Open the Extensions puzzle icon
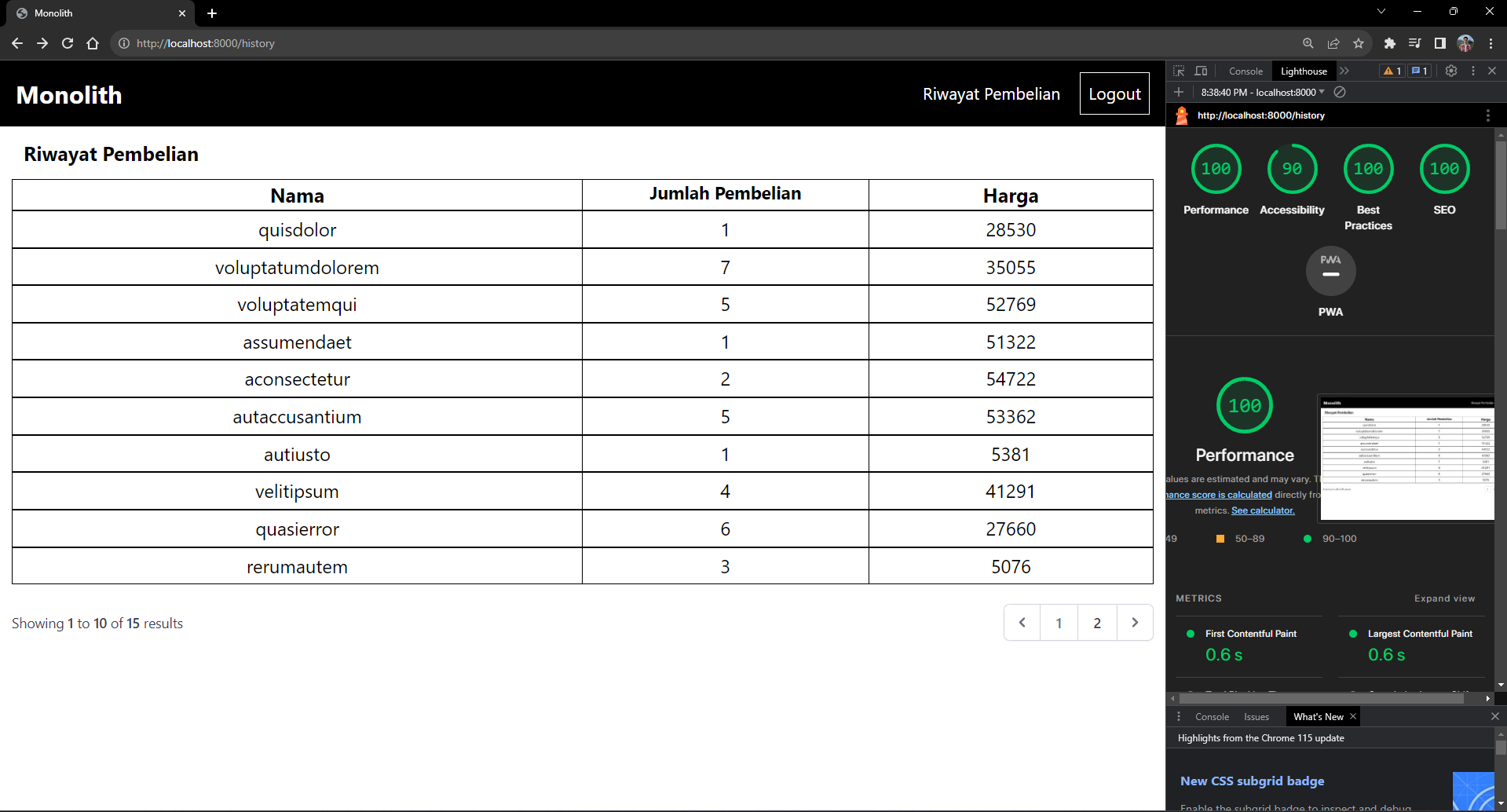The image size is (1507, 812). pyautogui.click(x=1389, y=43)
